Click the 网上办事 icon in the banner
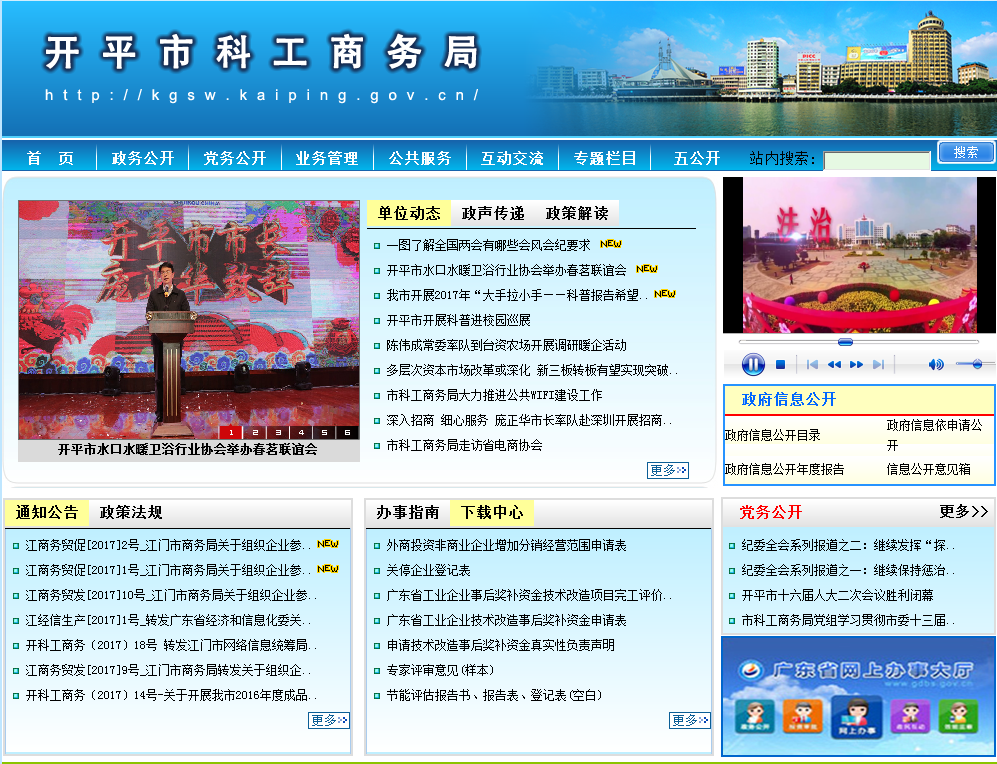This screenshot has width=997, height=764. point(856,716)
